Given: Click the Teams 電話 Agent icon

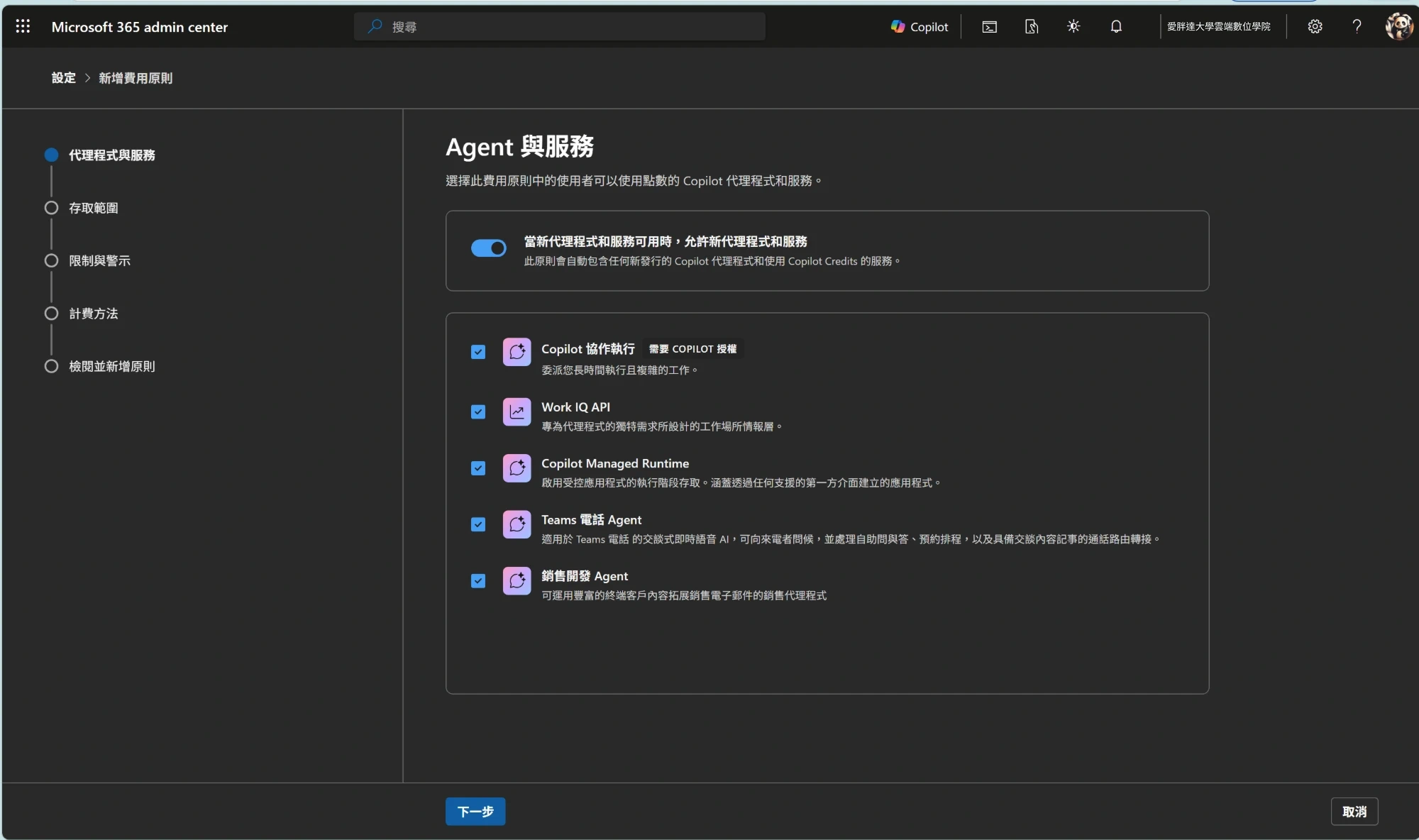Looking at the screenshot, I should 517,524.
